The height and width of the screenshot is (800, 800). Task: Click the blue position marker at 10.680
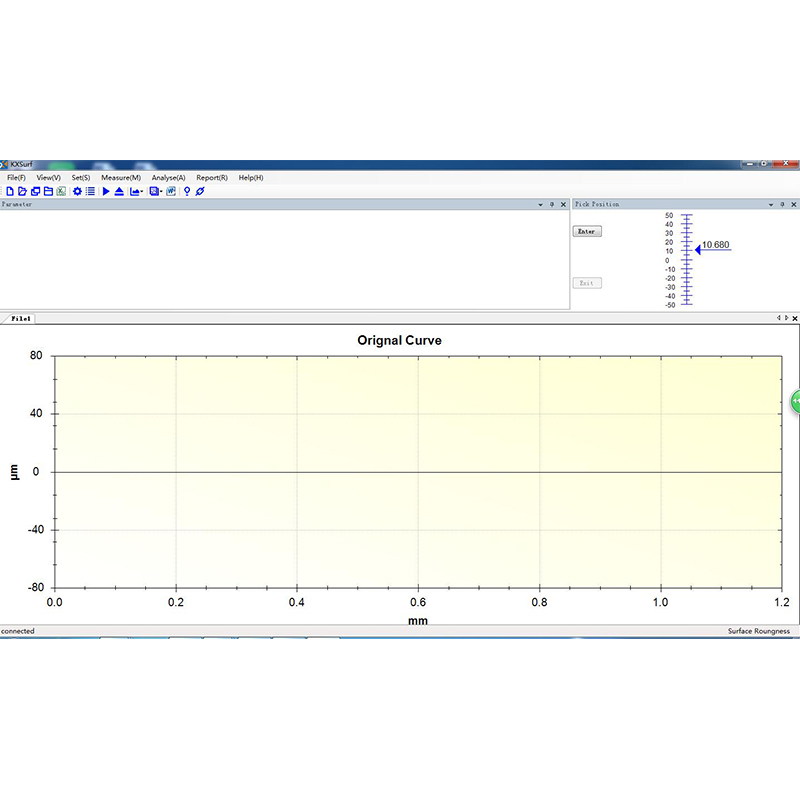697,250
